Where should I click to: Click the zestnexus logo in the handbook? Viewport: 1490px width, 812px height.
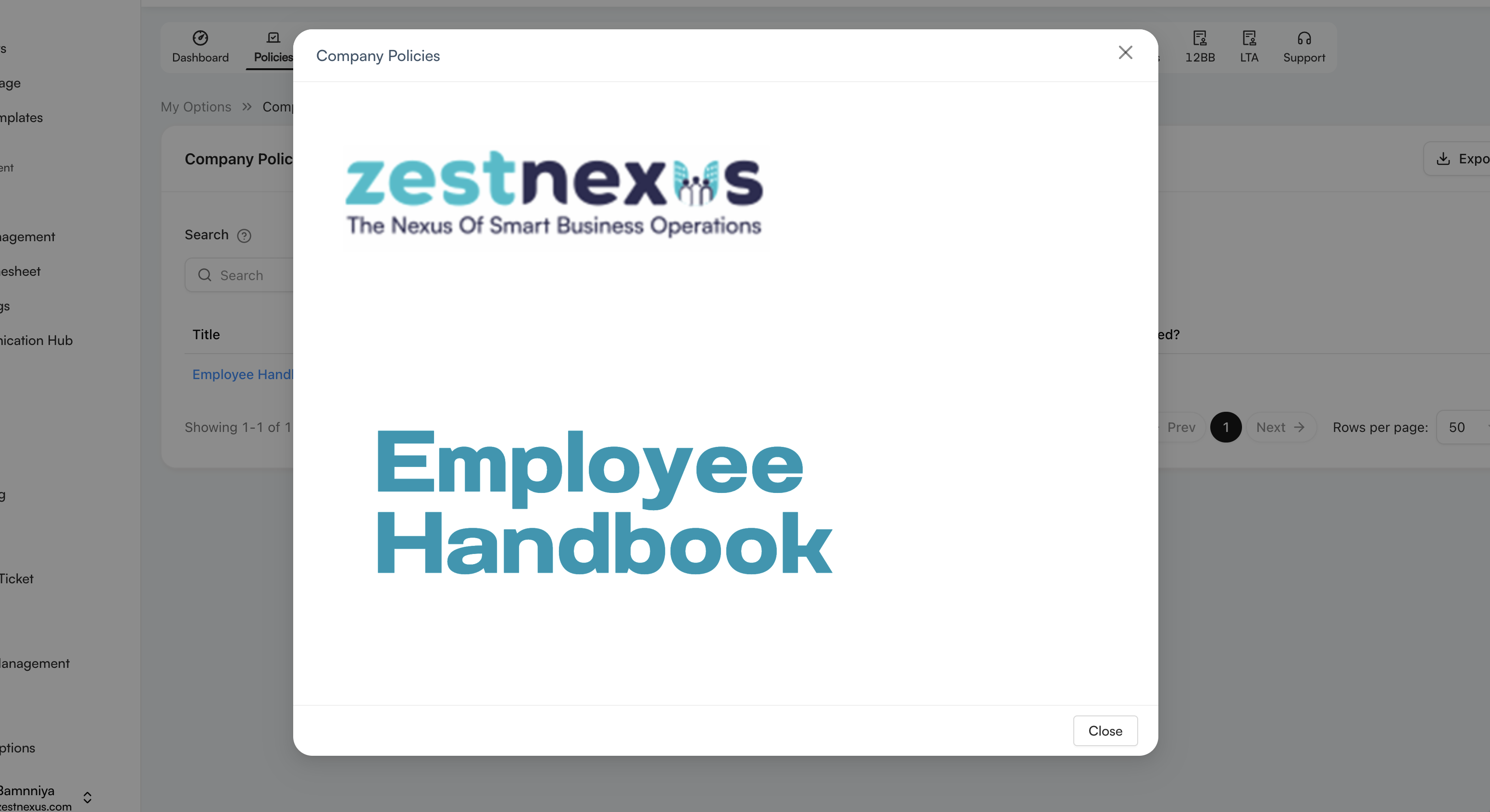pyautogui.click(x=554, y=194)
